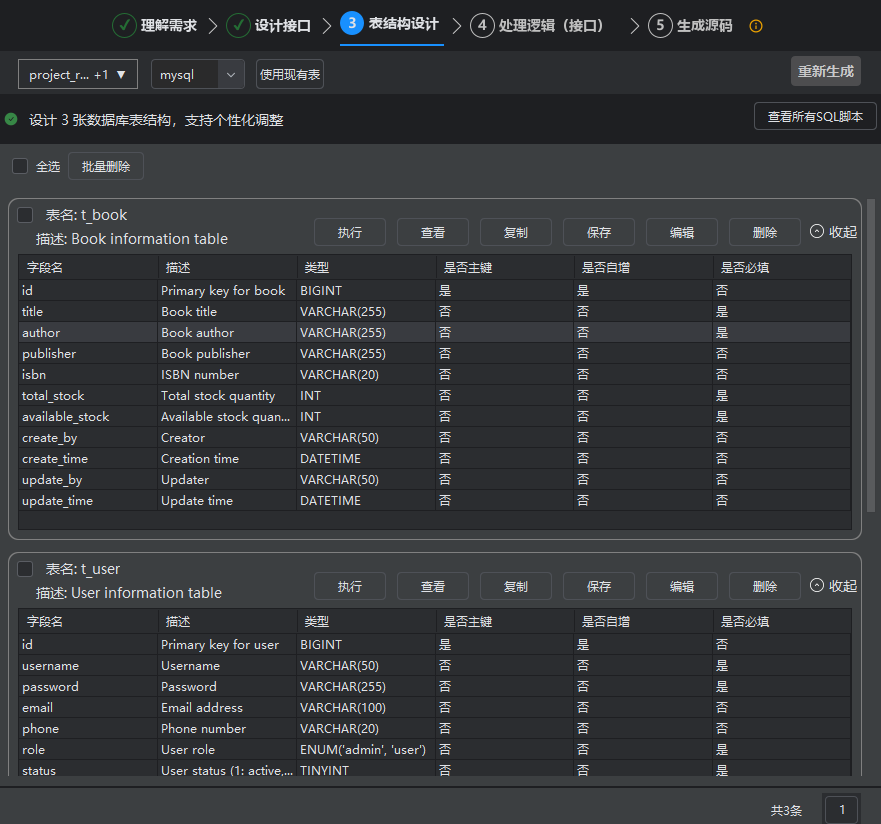
Task: Click the step 4 circle icon
Action: click(x=482, y=25)
